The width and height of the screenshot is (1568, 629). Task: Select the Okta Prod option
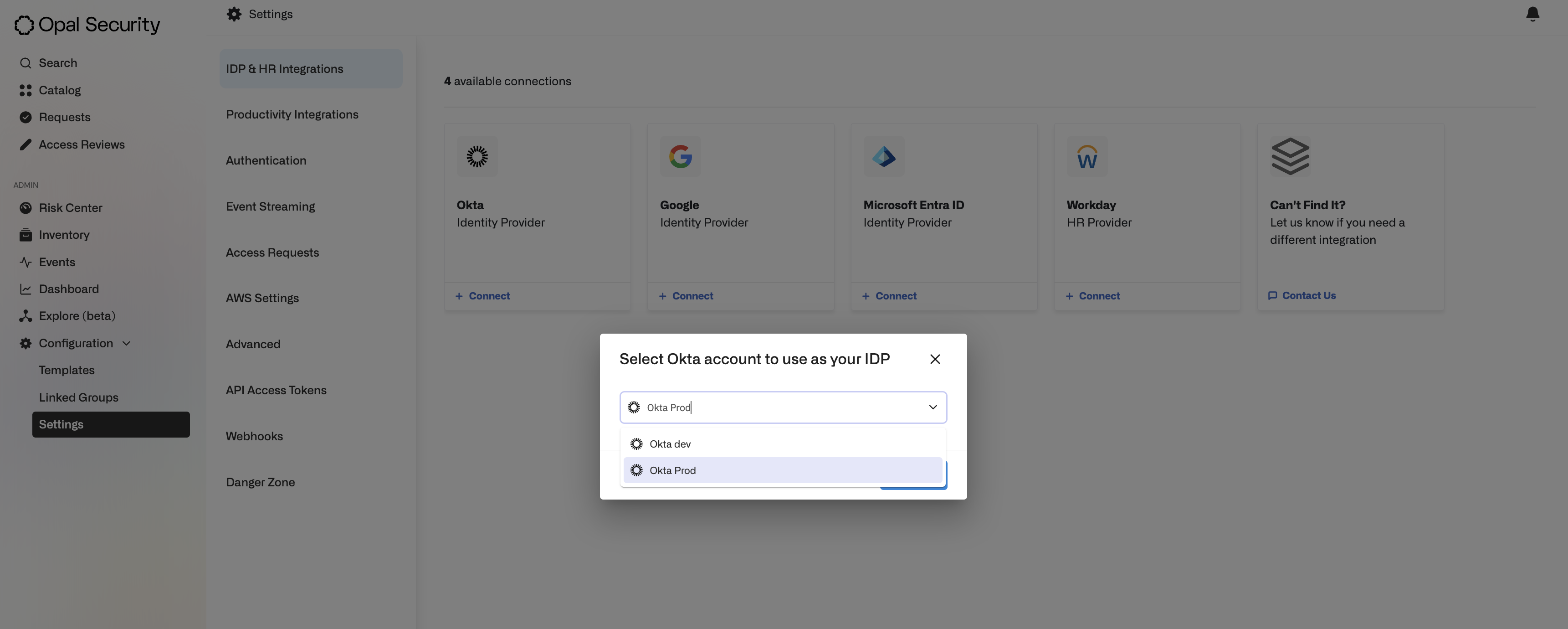[672, 470]
